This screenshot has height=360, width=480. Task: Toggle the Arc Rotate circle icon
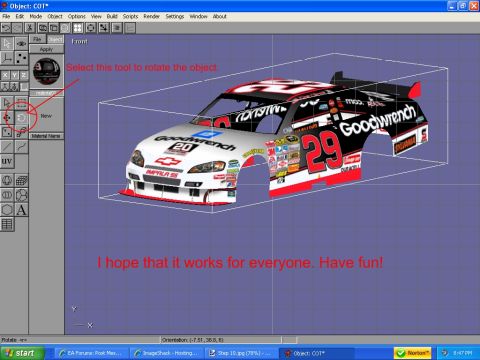click(91, 28)
